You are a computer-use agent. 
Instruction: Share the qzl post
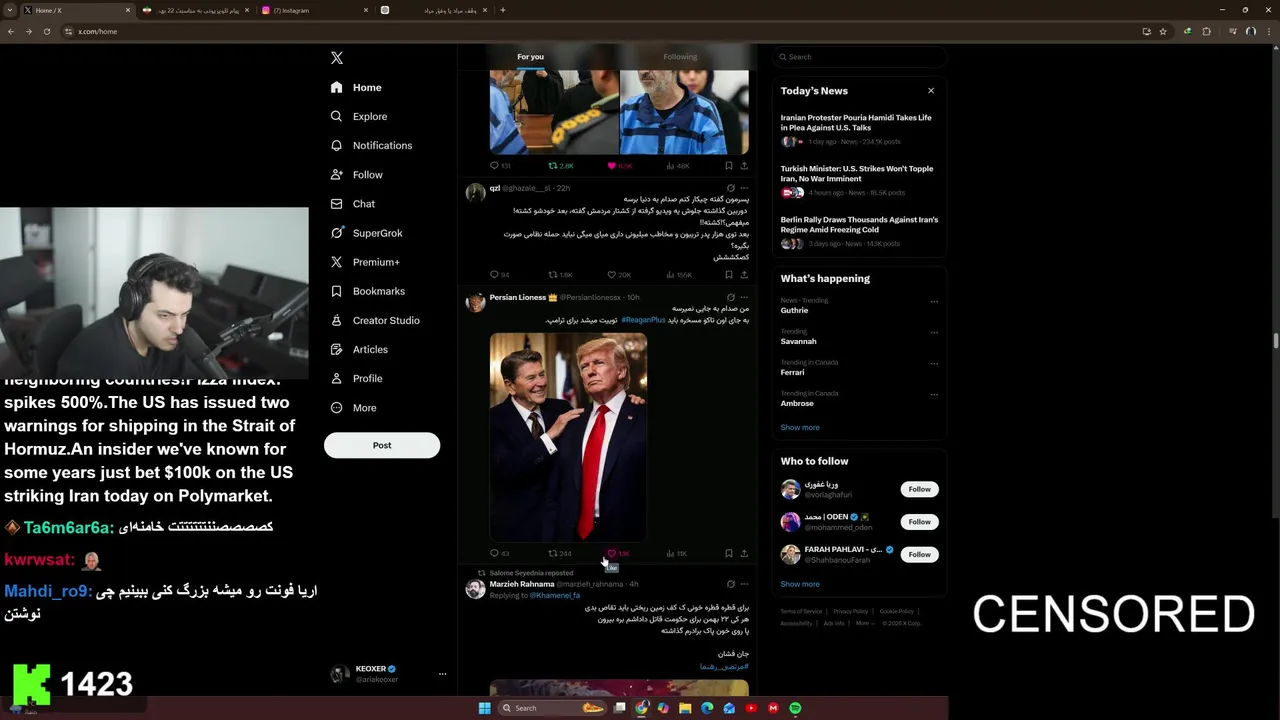coord(744,275)
